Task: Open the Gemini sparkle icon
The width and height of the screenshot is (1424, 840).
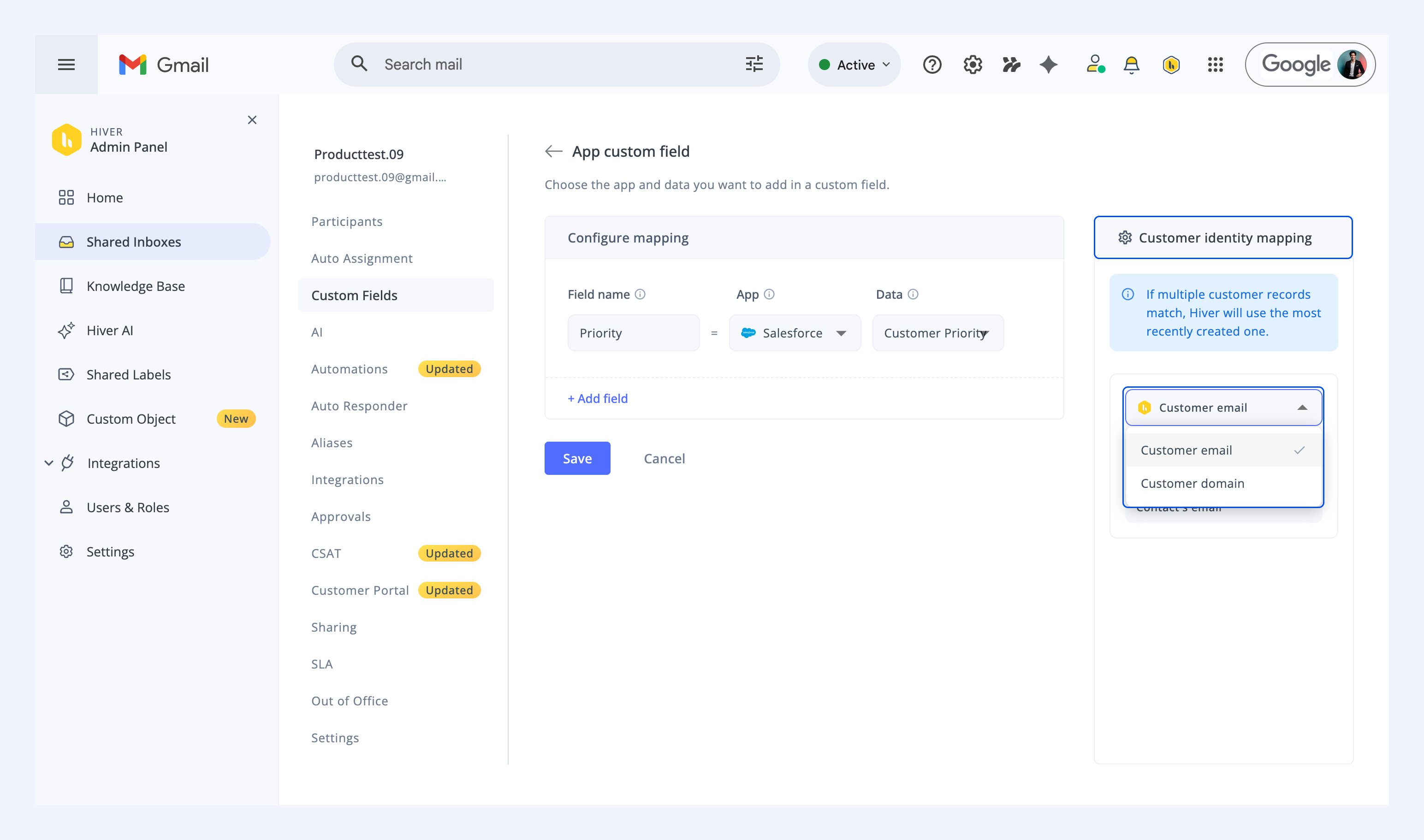Action: click(1049, 65)
